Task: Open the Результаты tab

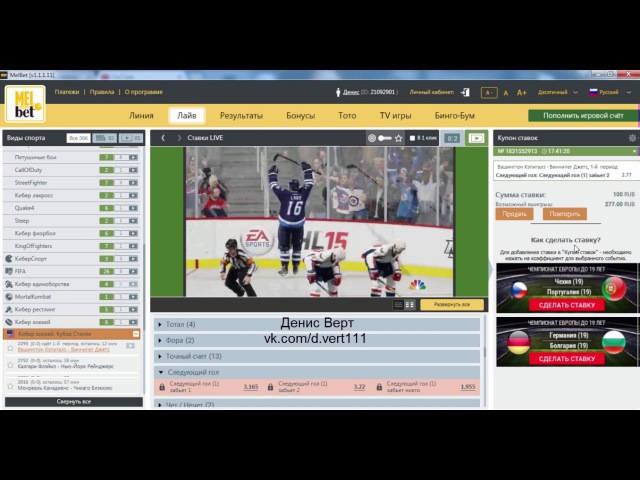Action: [241, 116]
